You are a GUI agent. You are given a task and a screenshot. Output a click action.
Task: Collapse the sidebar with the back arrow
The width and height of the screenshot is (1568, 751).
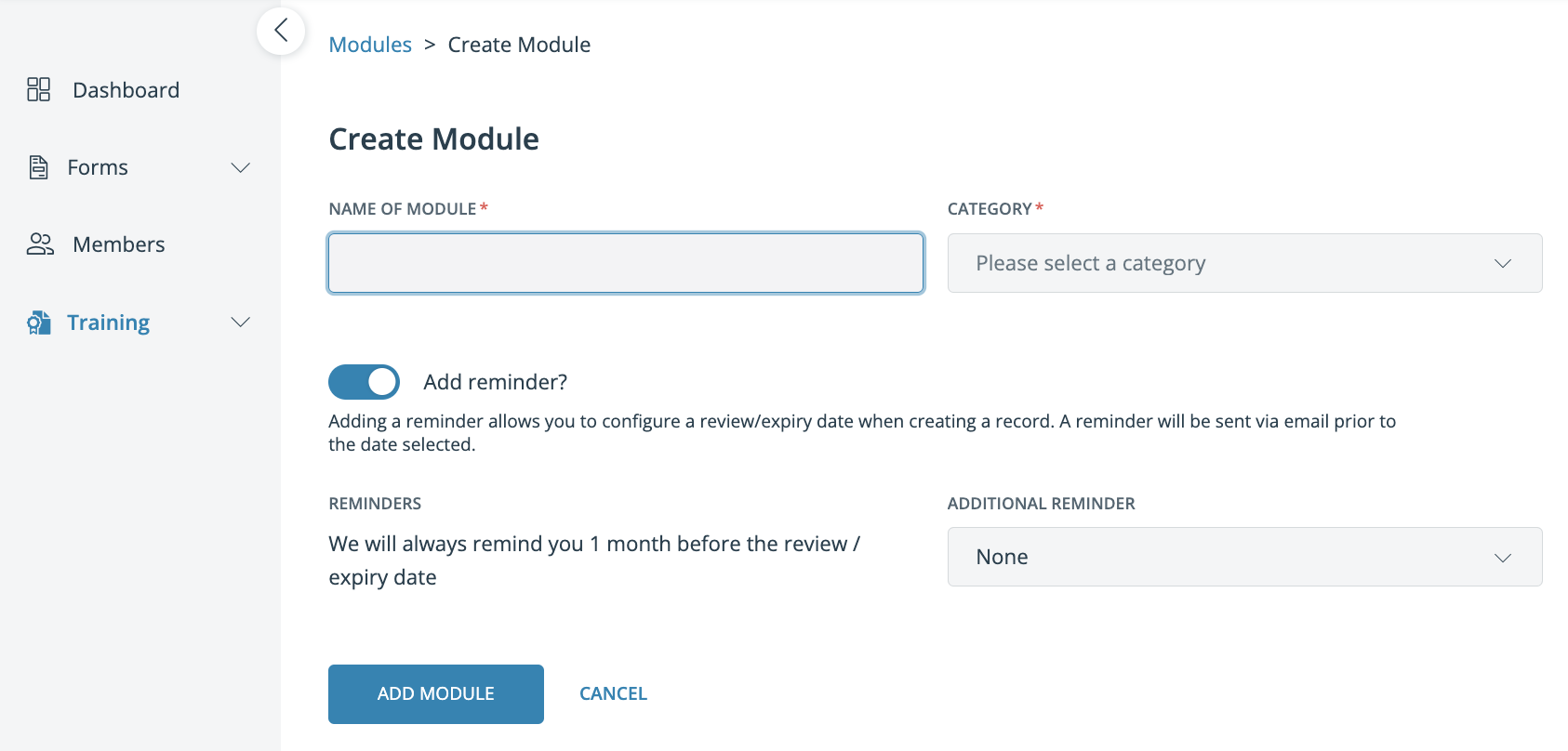(x=281, y=31)
